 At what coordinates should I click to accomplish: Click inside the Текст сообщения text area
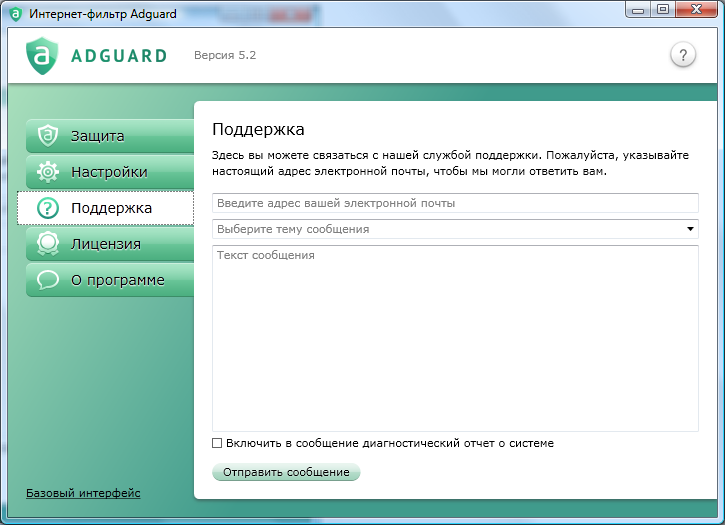[x=455, y=339]
